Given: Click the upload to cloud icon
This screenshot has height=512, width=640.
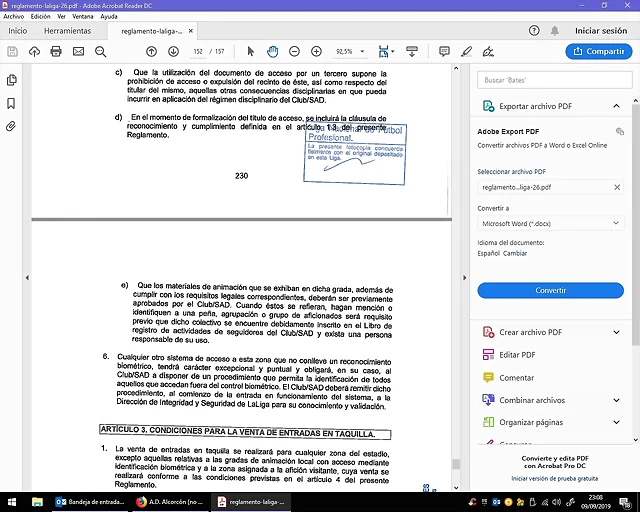Looking at the screenshot, I should point(34,51).
